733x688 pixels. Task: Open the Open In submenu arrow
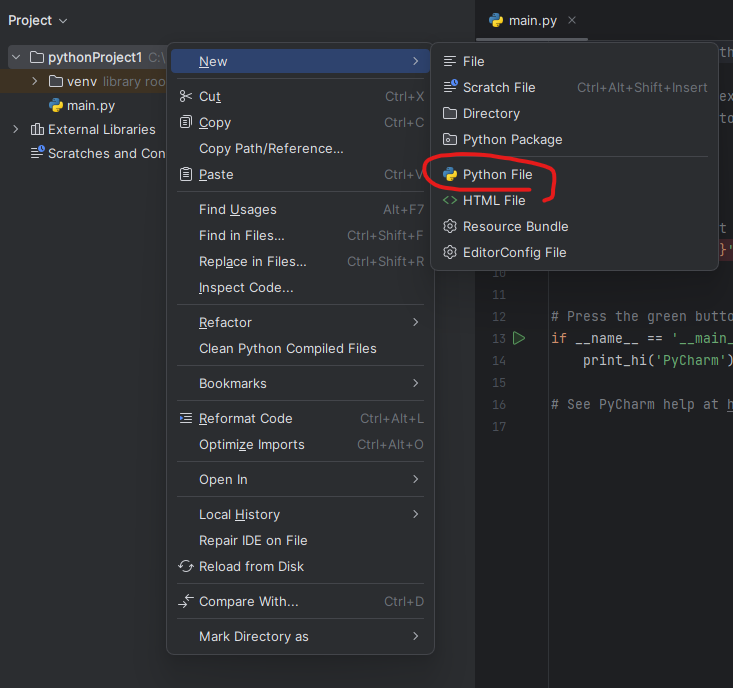(416, 480)
